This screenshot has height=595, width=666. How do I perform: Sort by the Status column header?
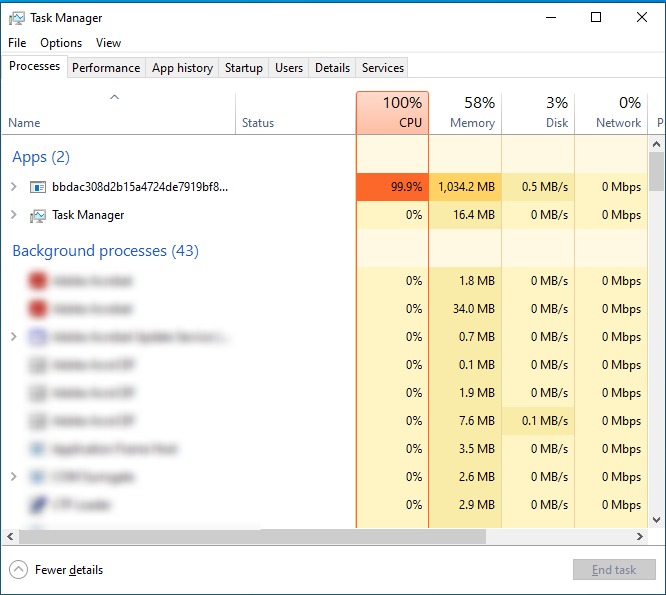(x=296, y=113)
